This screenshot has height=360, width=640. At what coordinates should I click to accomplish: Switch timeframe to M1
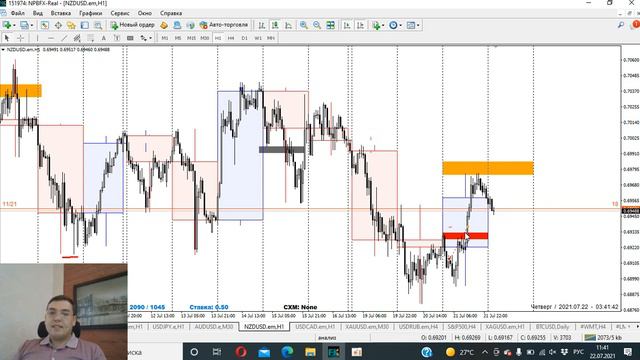tap(165, 38)
